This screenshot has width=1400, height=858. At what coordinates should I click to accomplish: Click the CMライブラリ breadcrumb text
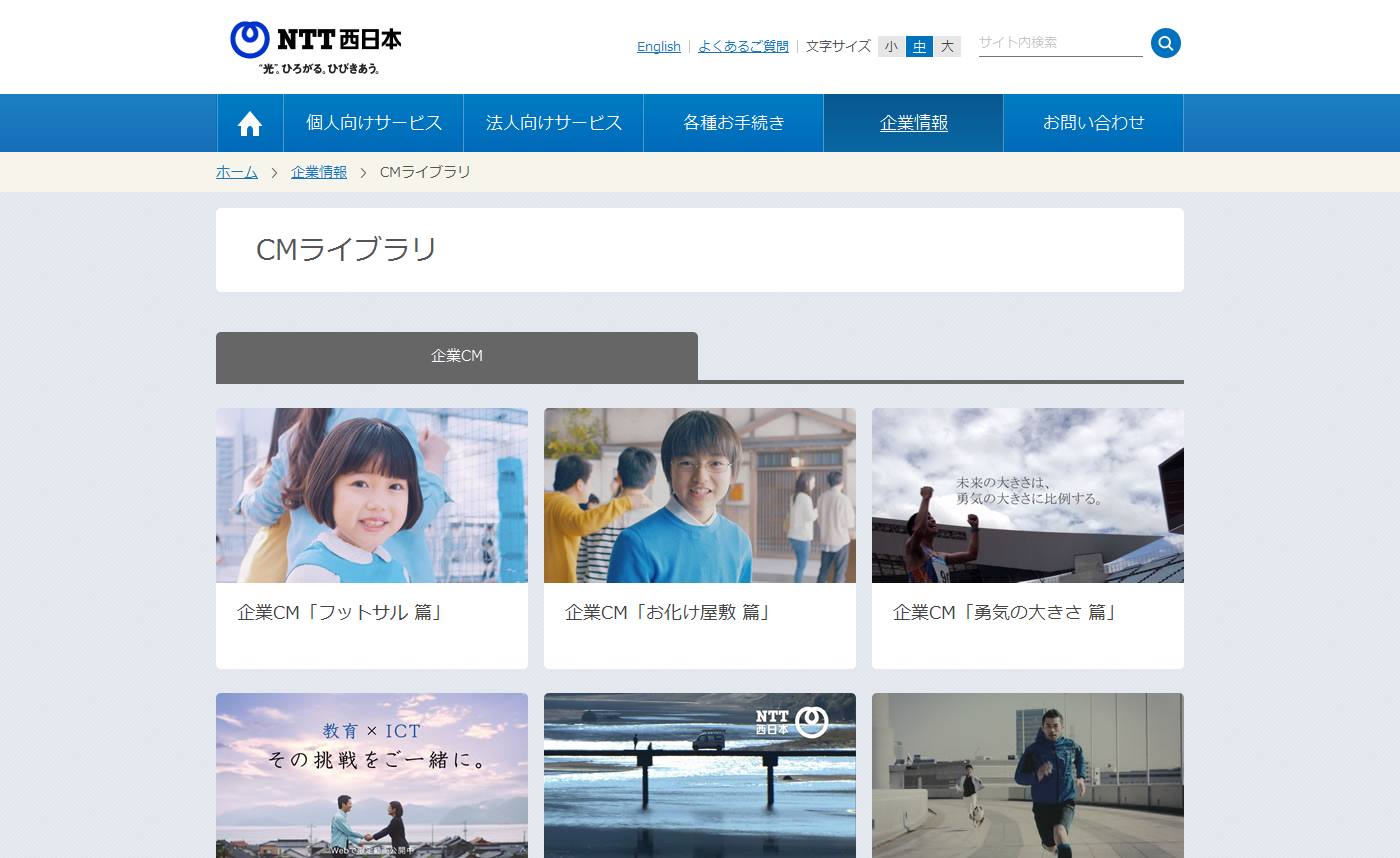pos(425,172)
